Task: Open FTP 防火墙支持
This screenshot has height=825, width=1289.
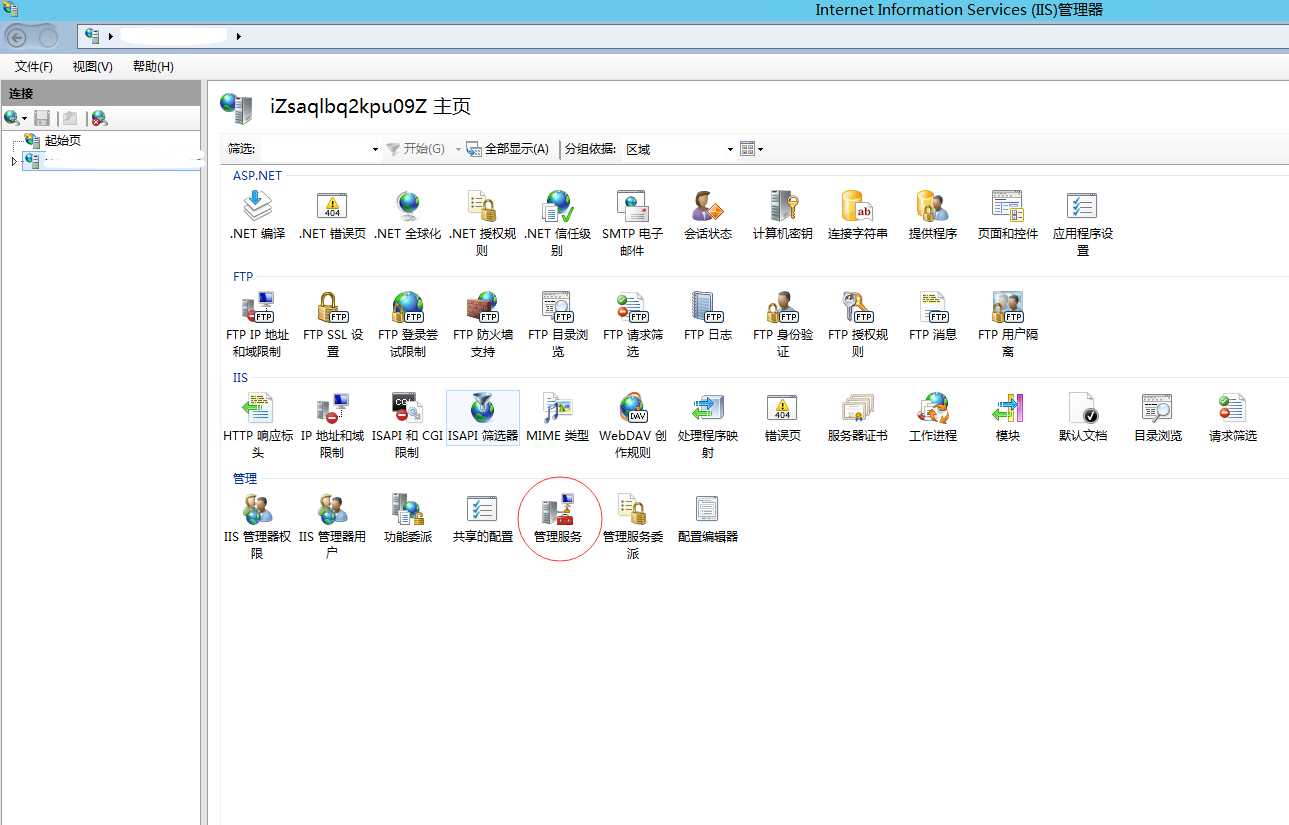Action: pyautogui.click(x=482, y=325)
